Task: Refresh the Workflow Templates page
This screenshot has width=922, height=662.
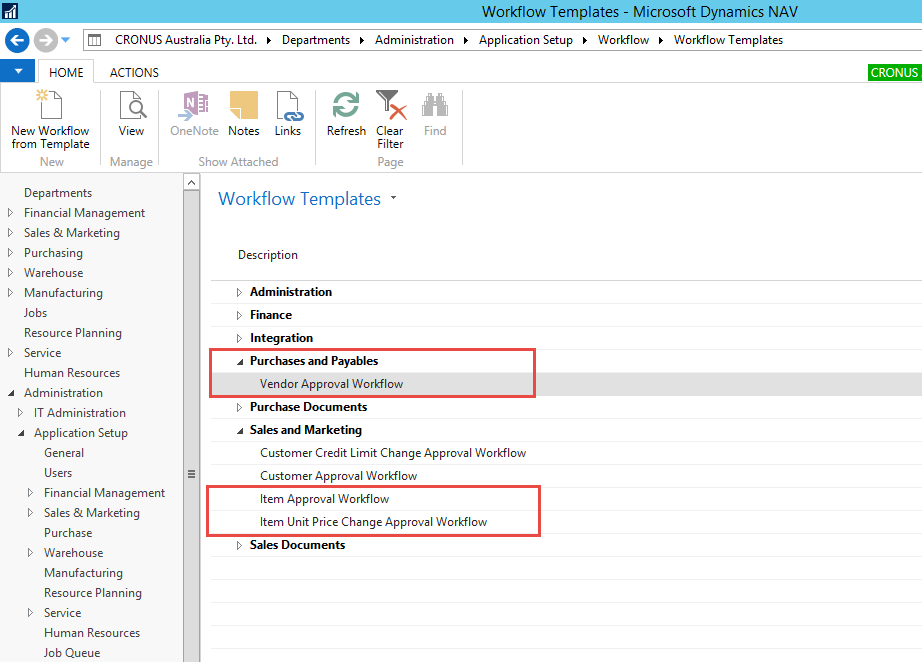Action: (345, 115)
